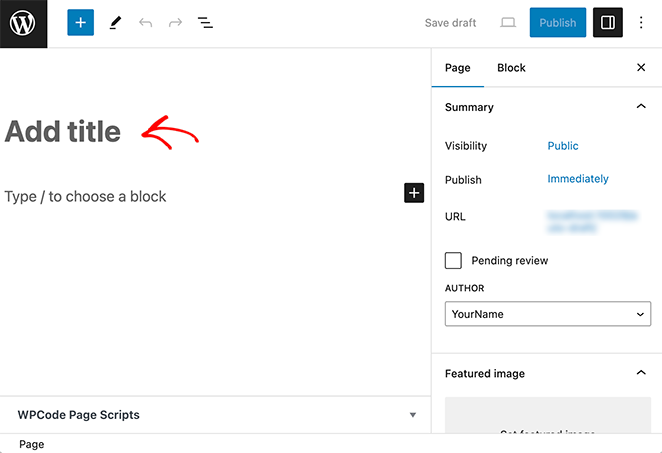Select the pencil Tools icon
The image size is (662, 453).
(115, 23)
